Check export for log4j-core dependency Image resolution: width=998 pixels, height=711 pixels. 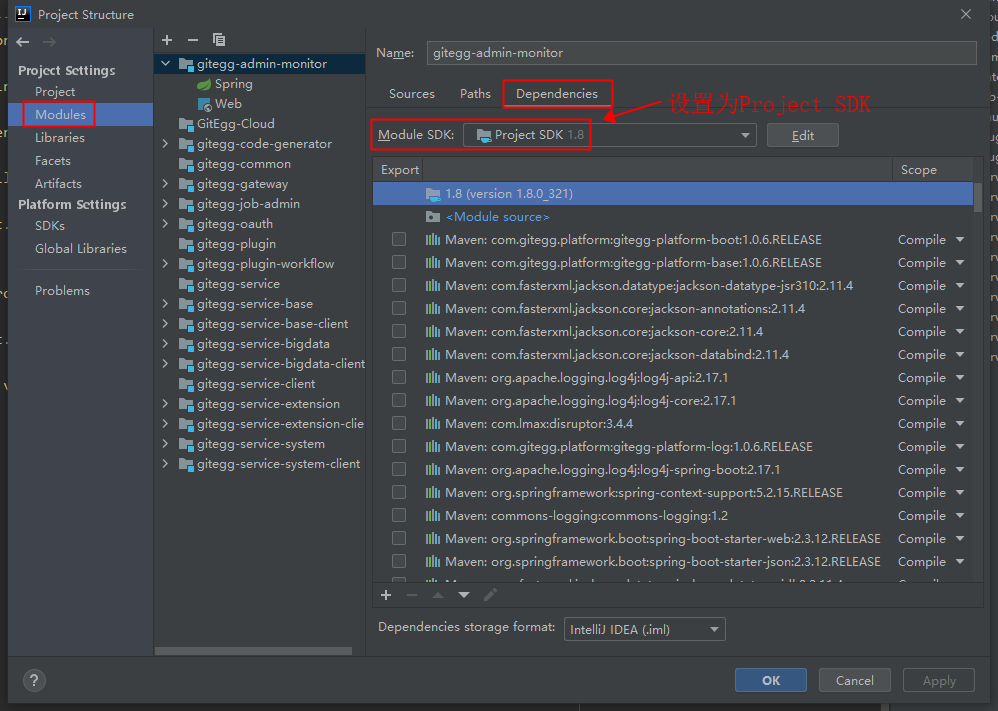399,400
